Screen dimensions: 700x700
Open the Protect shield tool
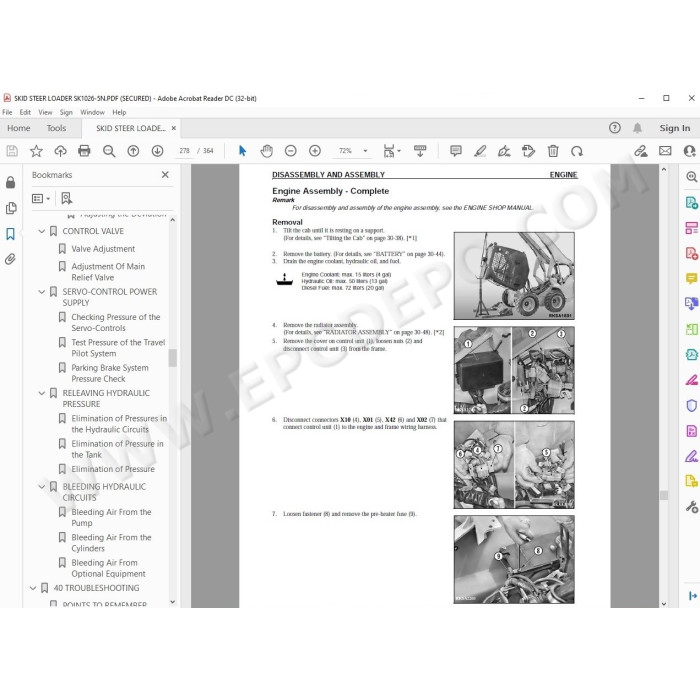click(692, 405)
